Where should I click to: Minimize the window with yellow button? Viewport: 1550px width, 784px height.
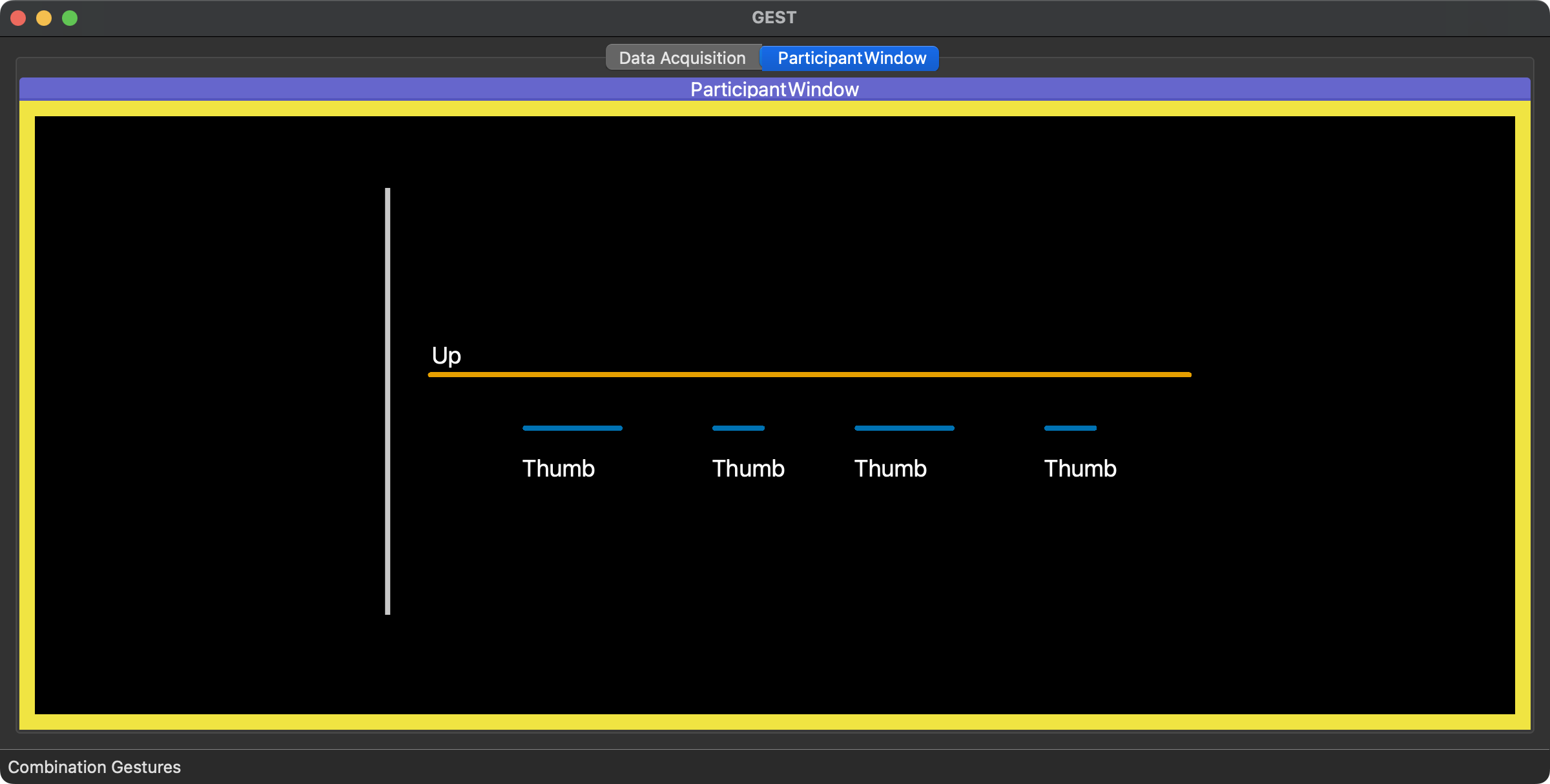click(44, 18)
